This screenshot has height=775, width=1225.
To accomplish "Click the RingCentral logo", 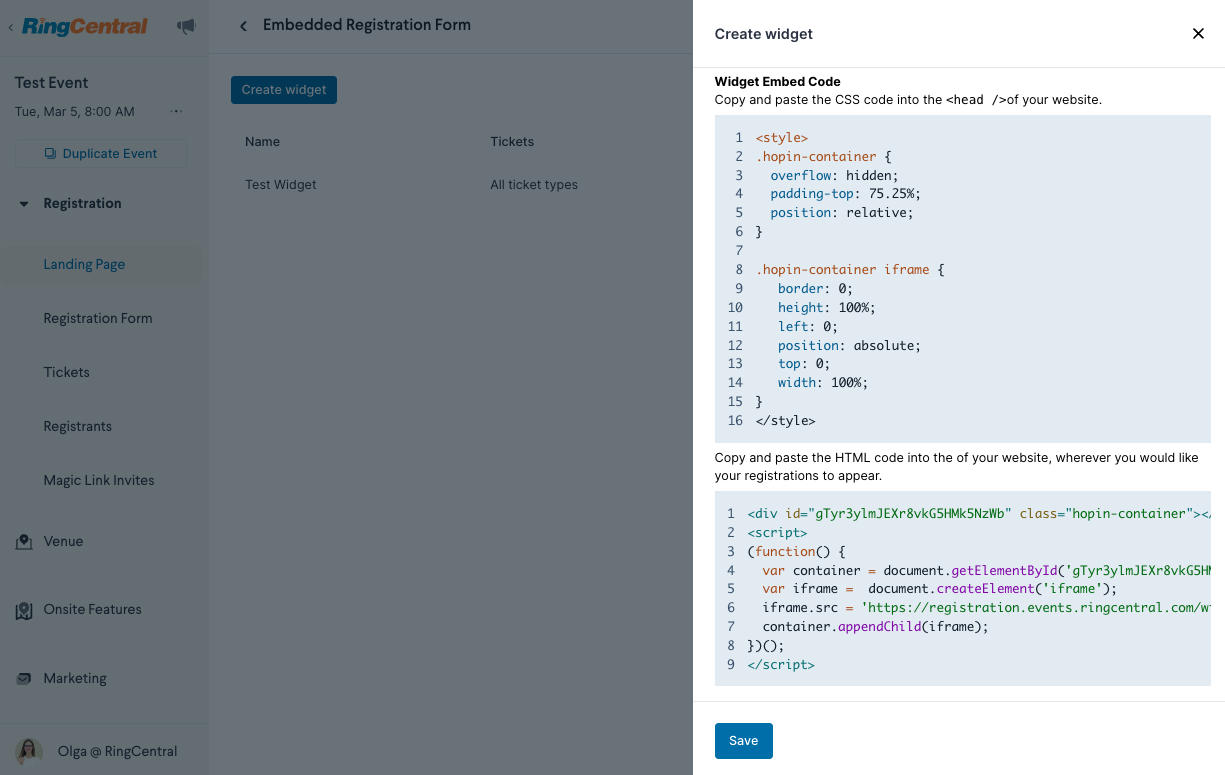I will [85, 27].
